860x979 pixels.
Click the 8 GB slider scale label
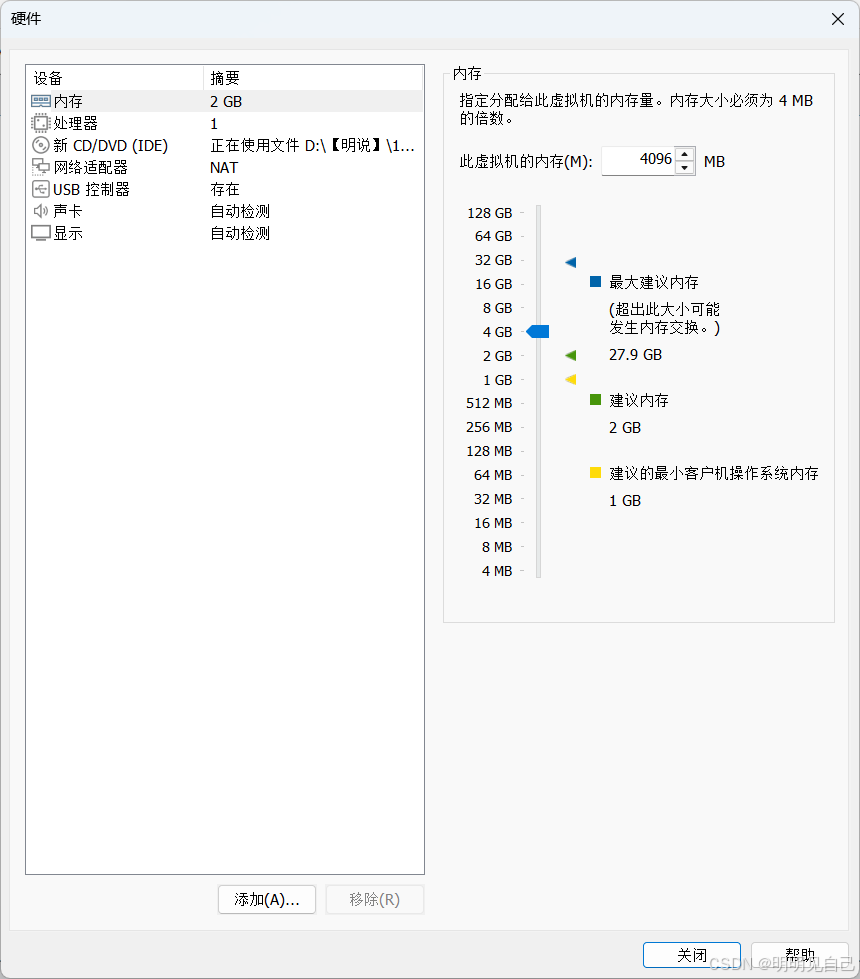pyautogui.click(x=497, y=308)
